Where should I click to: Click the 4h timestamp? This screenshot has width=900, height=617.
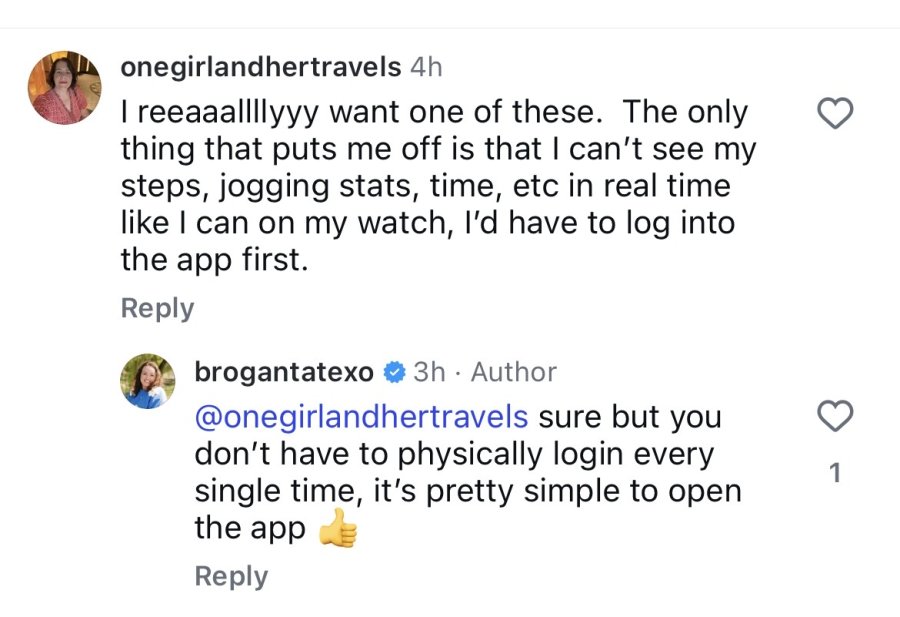coord(426,67)
